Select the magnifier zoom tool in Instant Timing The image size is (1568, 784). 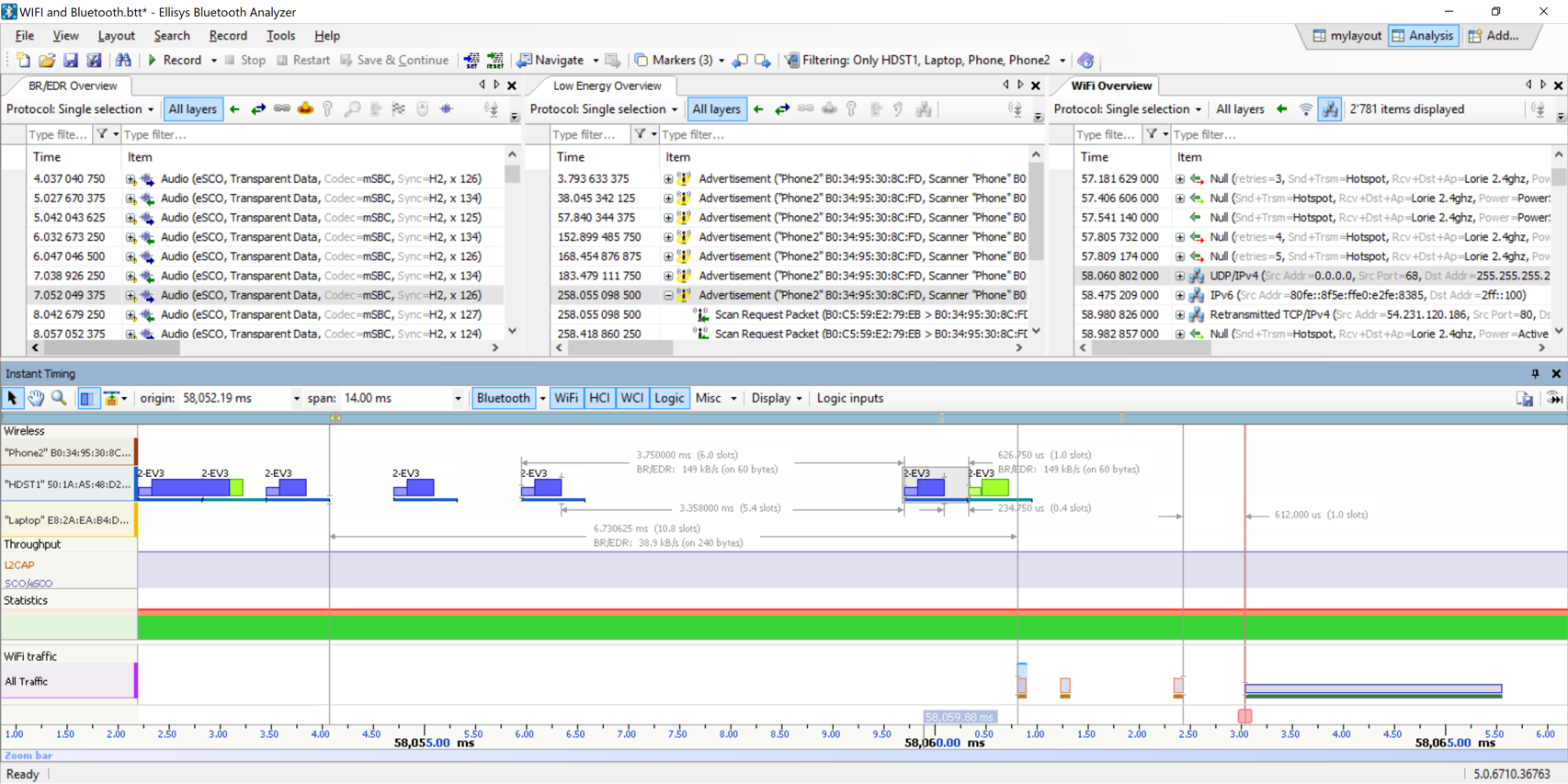(x=59, y=398)
